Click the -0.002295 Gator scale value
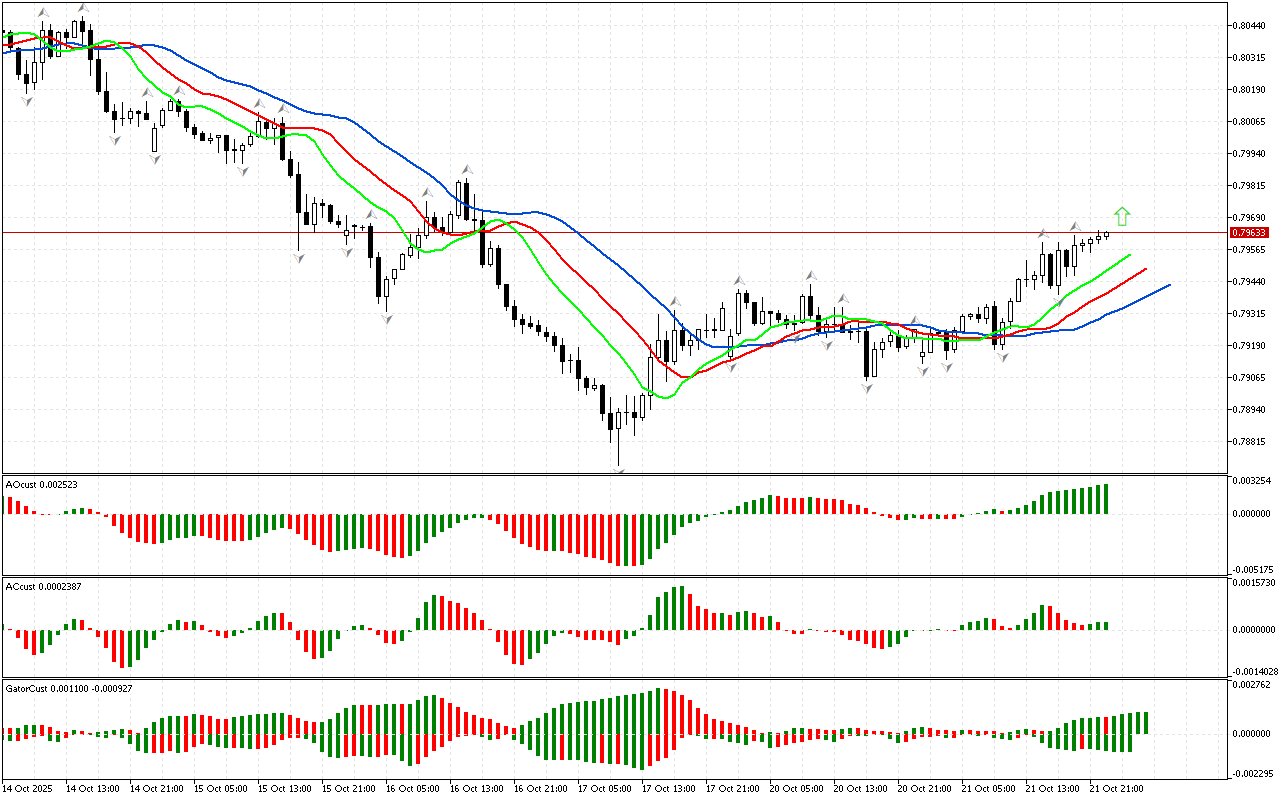 tap(1254, 773)
